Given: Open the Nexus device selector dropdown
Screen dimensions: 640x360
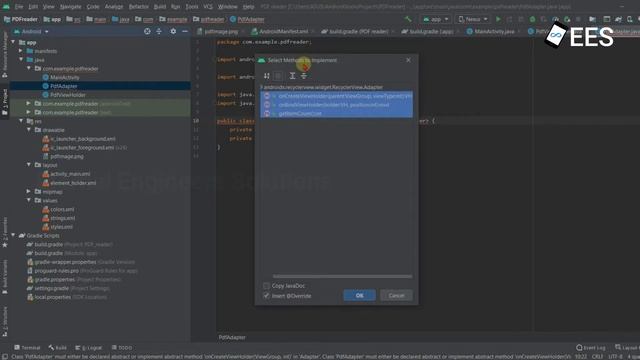Looking at the screenshot, I should tap(472, 19).
